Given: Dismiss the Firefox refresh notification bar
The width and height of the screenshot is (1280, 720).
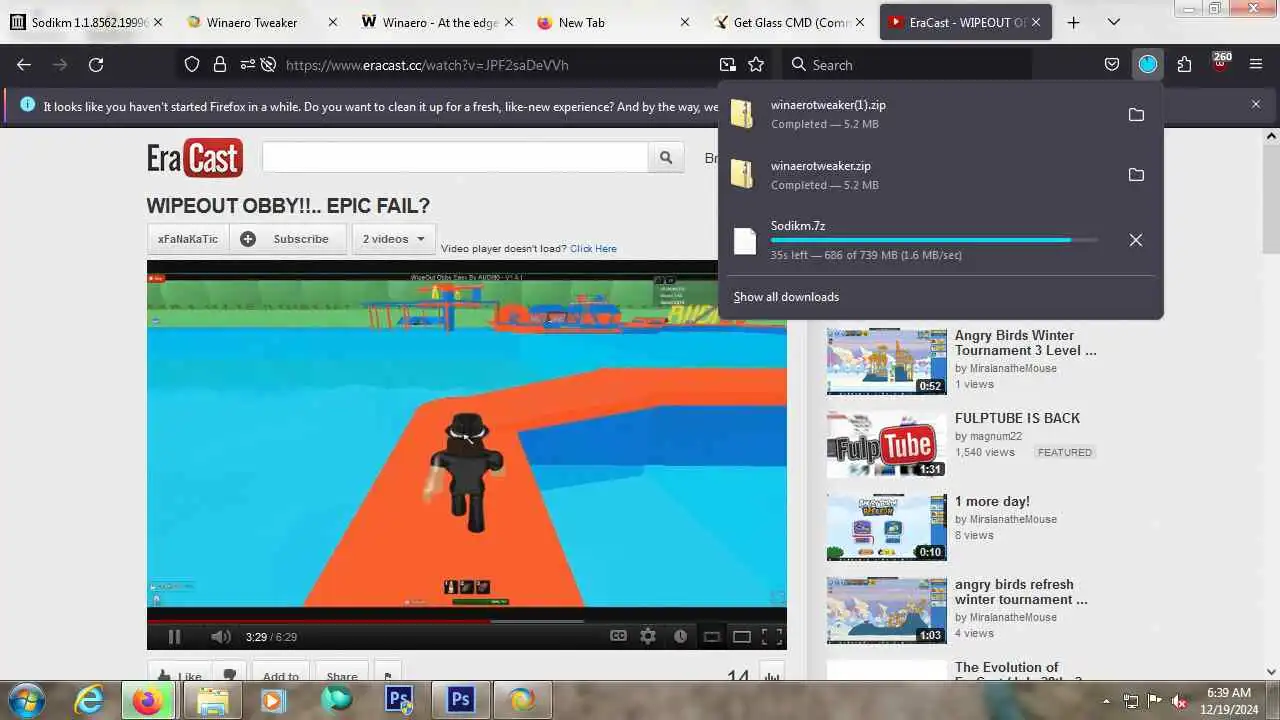Looking at the screenshot, I should click(1256, 104).
